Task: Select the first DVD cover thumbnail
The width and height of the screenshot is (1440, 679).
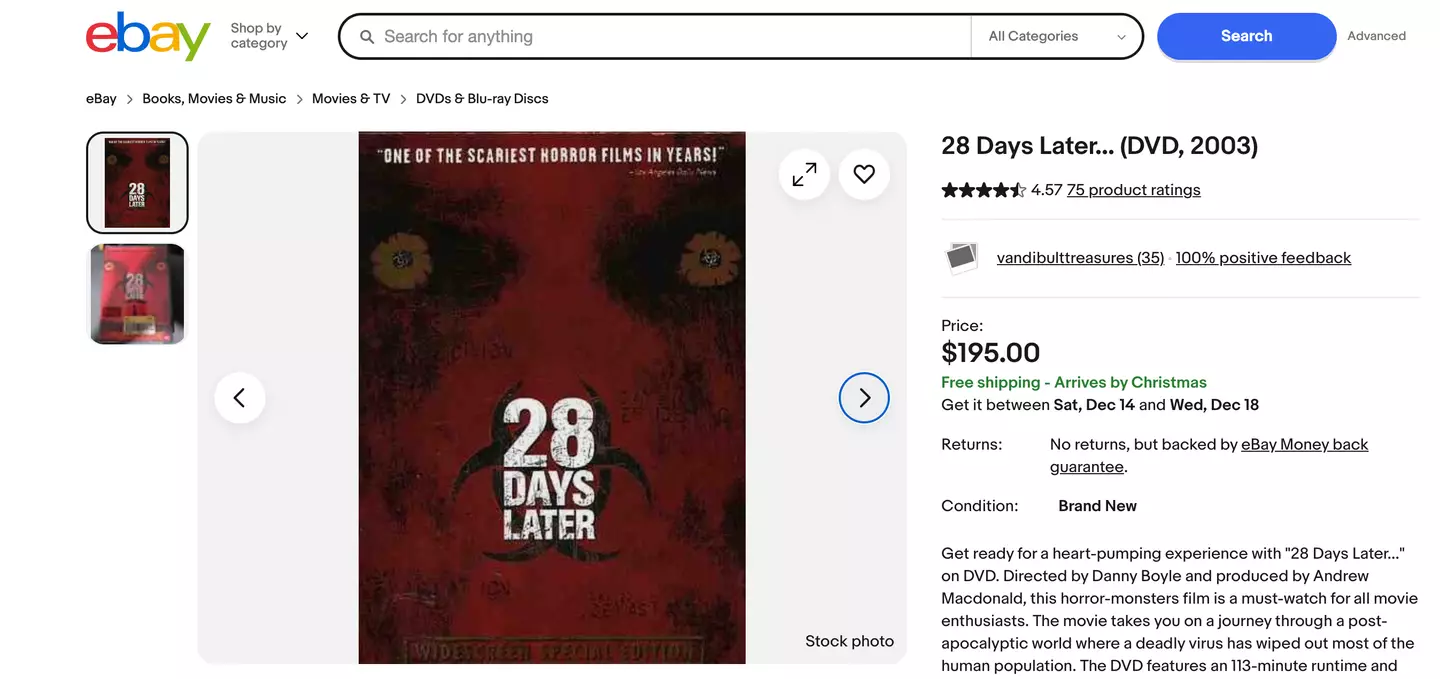Action: 137,183
